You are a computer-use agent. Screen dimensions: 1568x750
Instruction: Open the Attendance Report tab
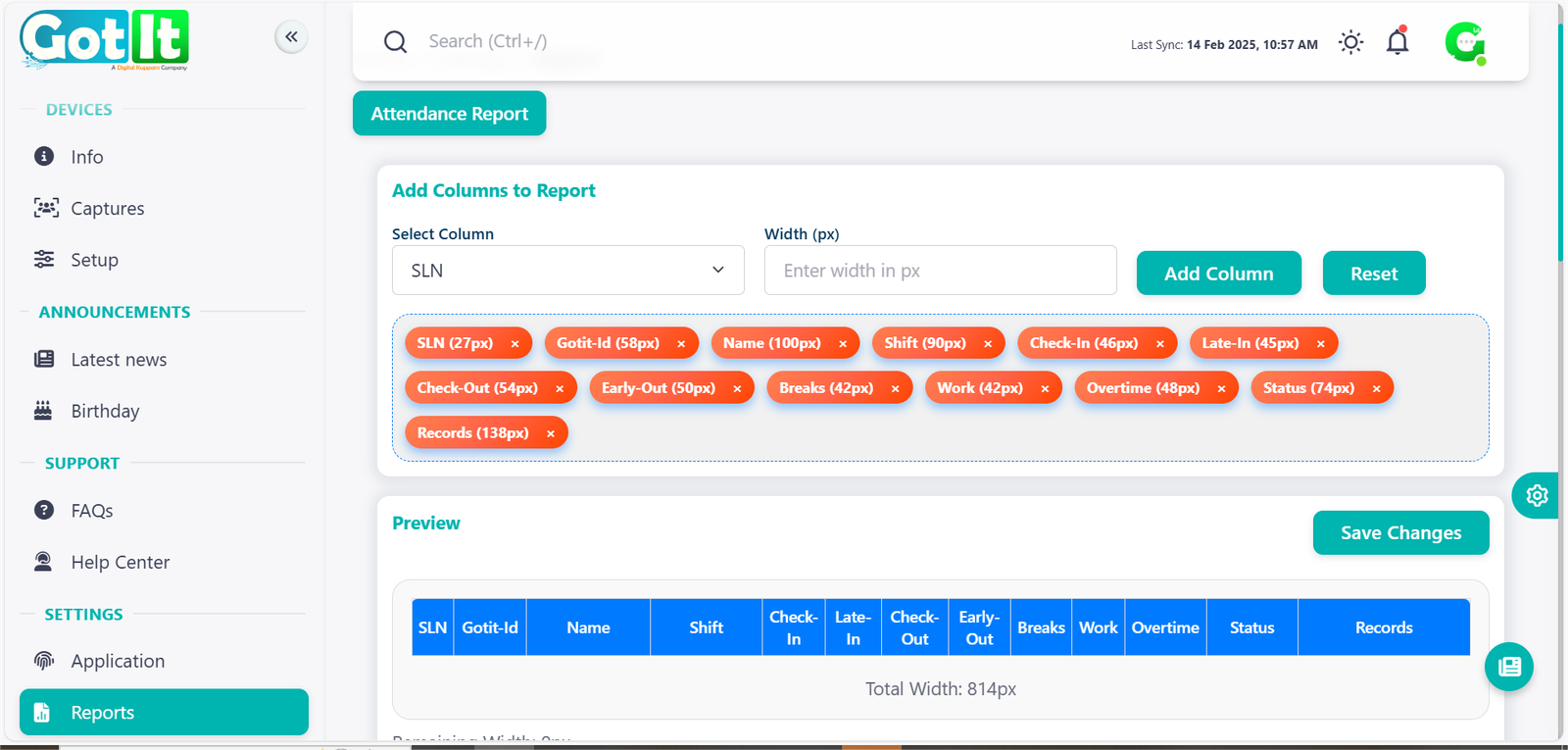(x=449, y=114)
